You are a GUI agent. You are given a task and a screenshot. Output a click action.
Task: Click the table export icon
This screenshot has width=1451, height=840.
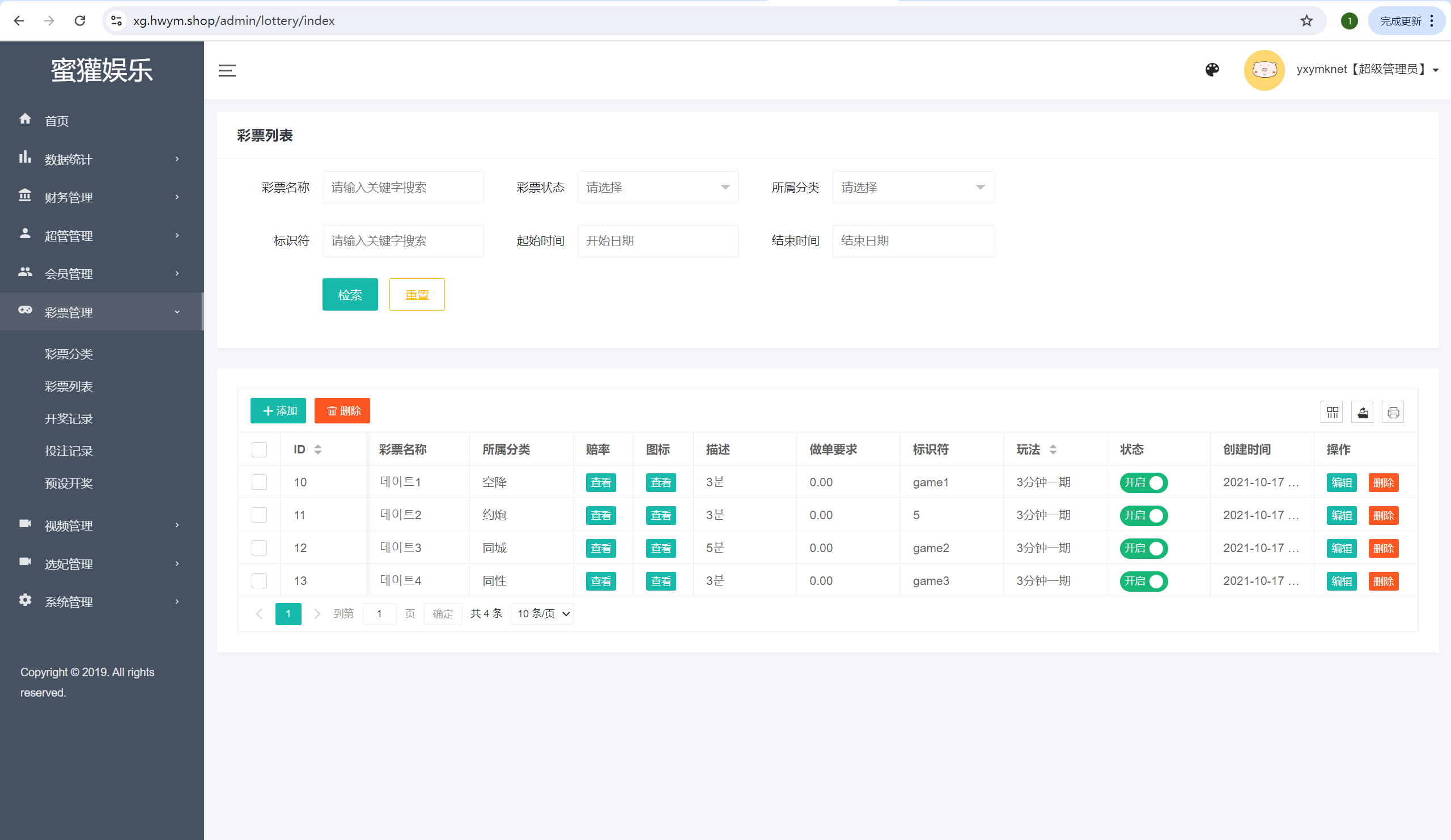pyautogui.click(x=1363, y=412)
